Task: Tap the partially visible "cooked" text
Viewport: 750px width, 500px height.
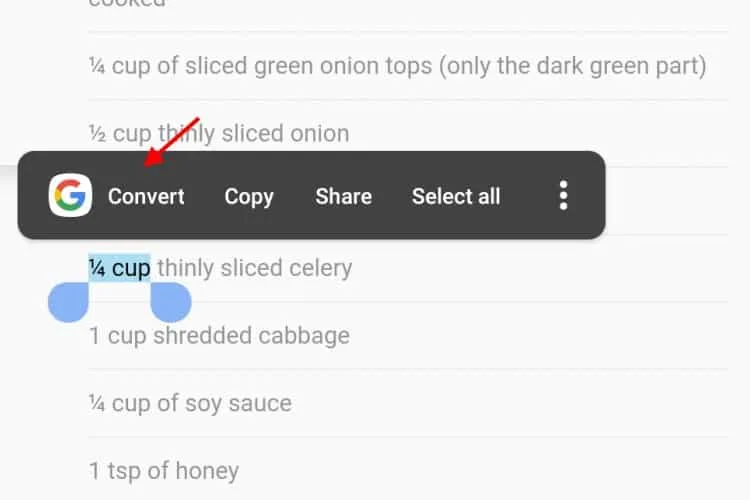Action: 127,4
